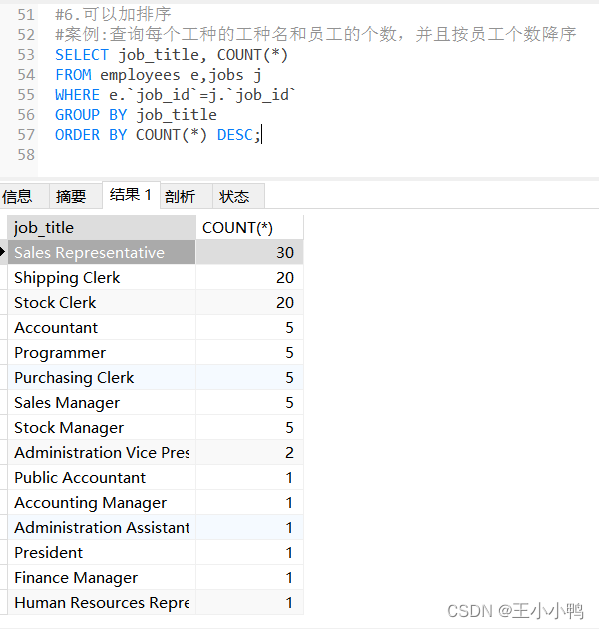This screenshot has width=599, height=629.
Task: Select the Sales Manager cell
Action: tap(102, 402)
